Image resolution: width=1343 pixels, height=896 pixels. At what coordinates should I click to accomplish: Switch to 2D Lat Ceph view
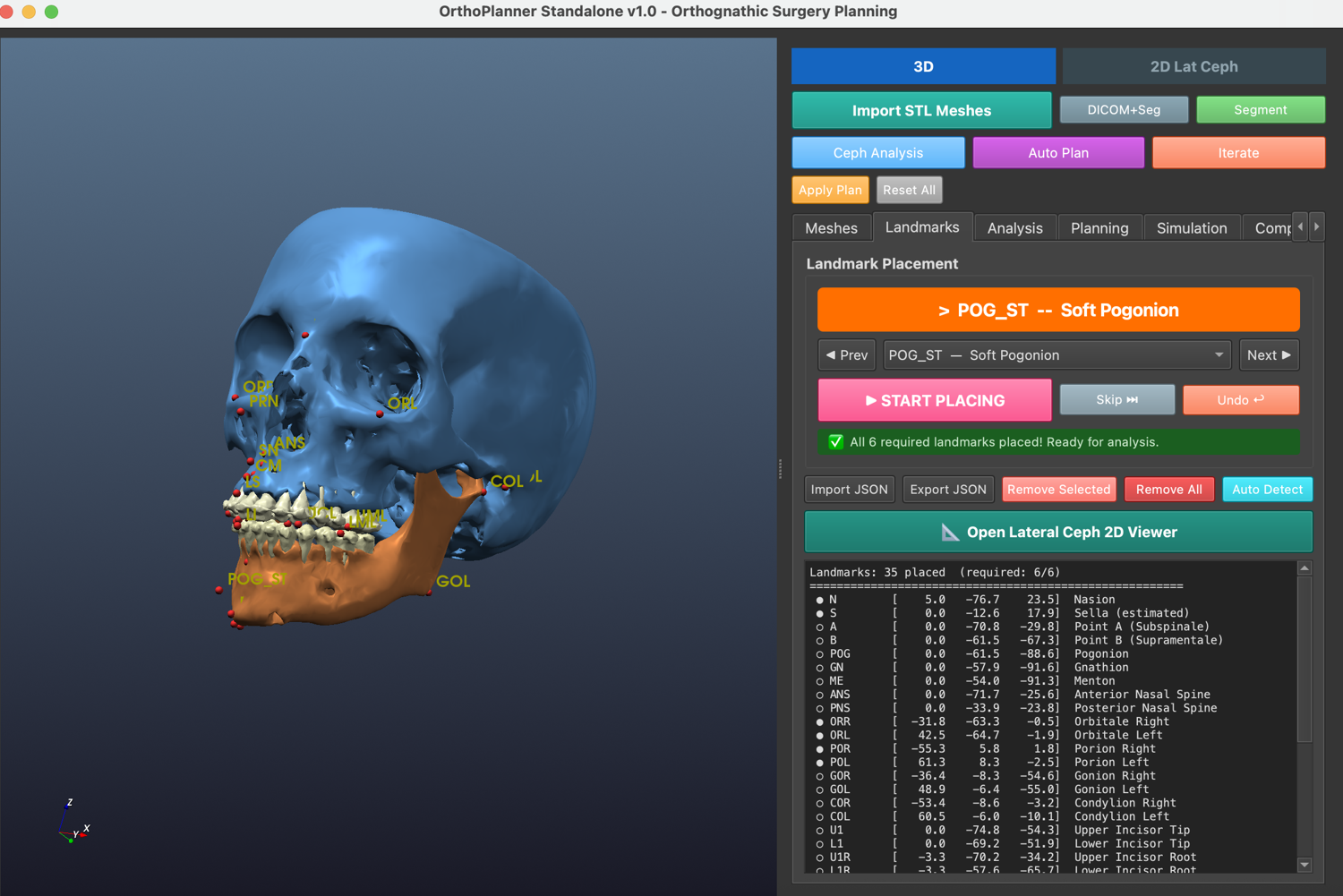[1193, 66]
